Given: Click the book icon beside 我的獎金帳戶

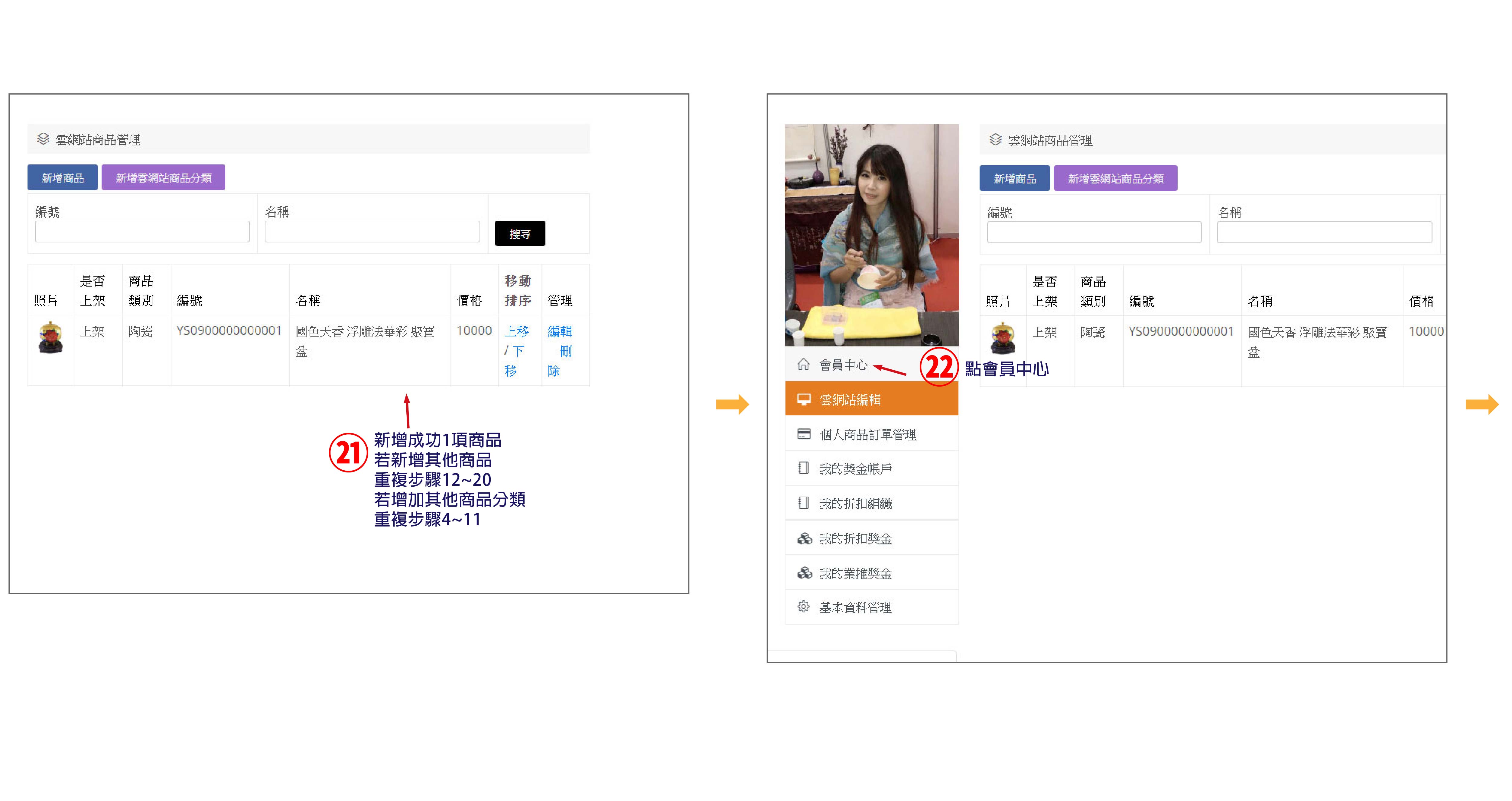Looking at the screenshot, I should [x=804, y=468].
